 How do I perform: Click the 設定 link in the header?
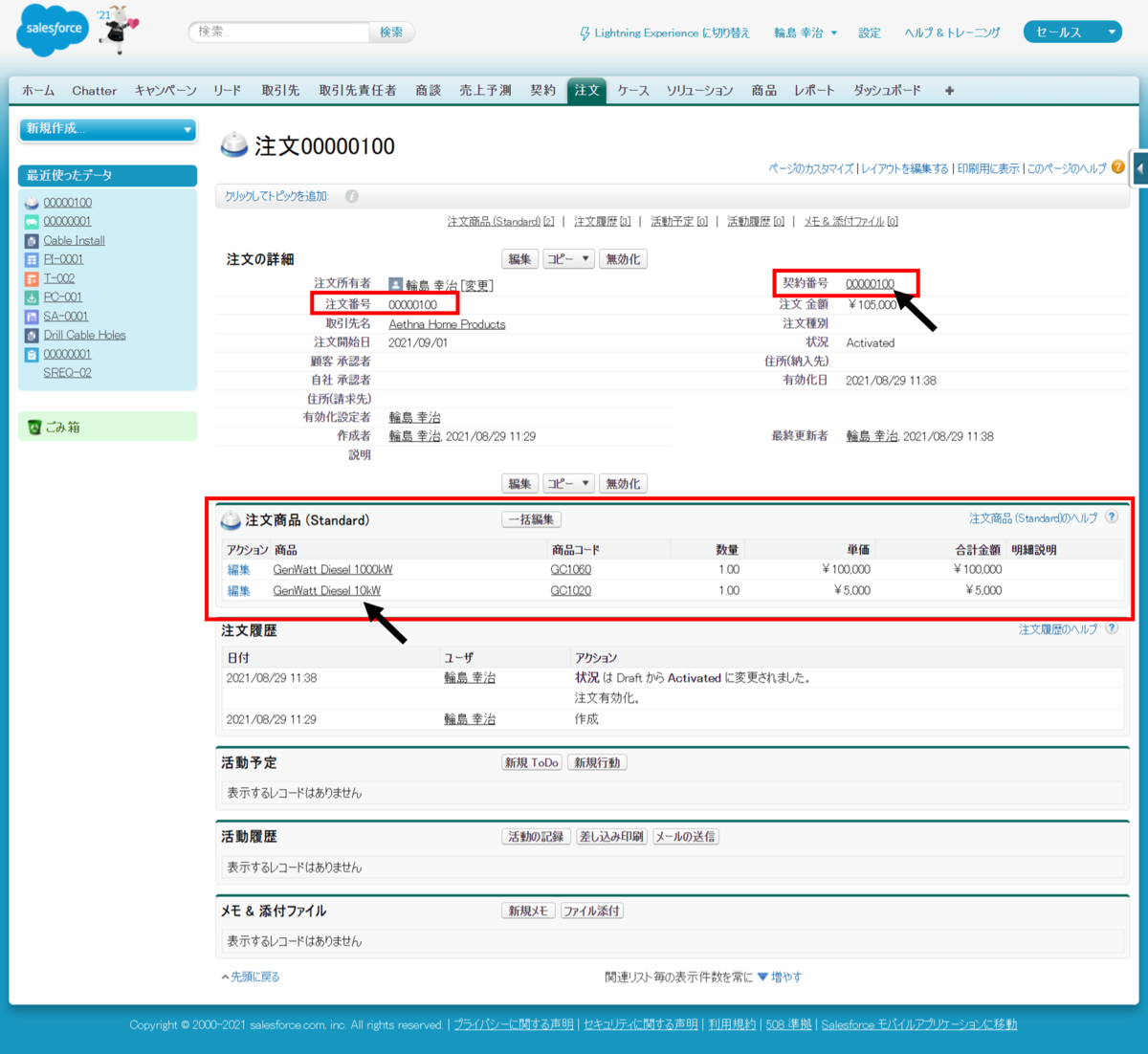(x=870, y=33)
